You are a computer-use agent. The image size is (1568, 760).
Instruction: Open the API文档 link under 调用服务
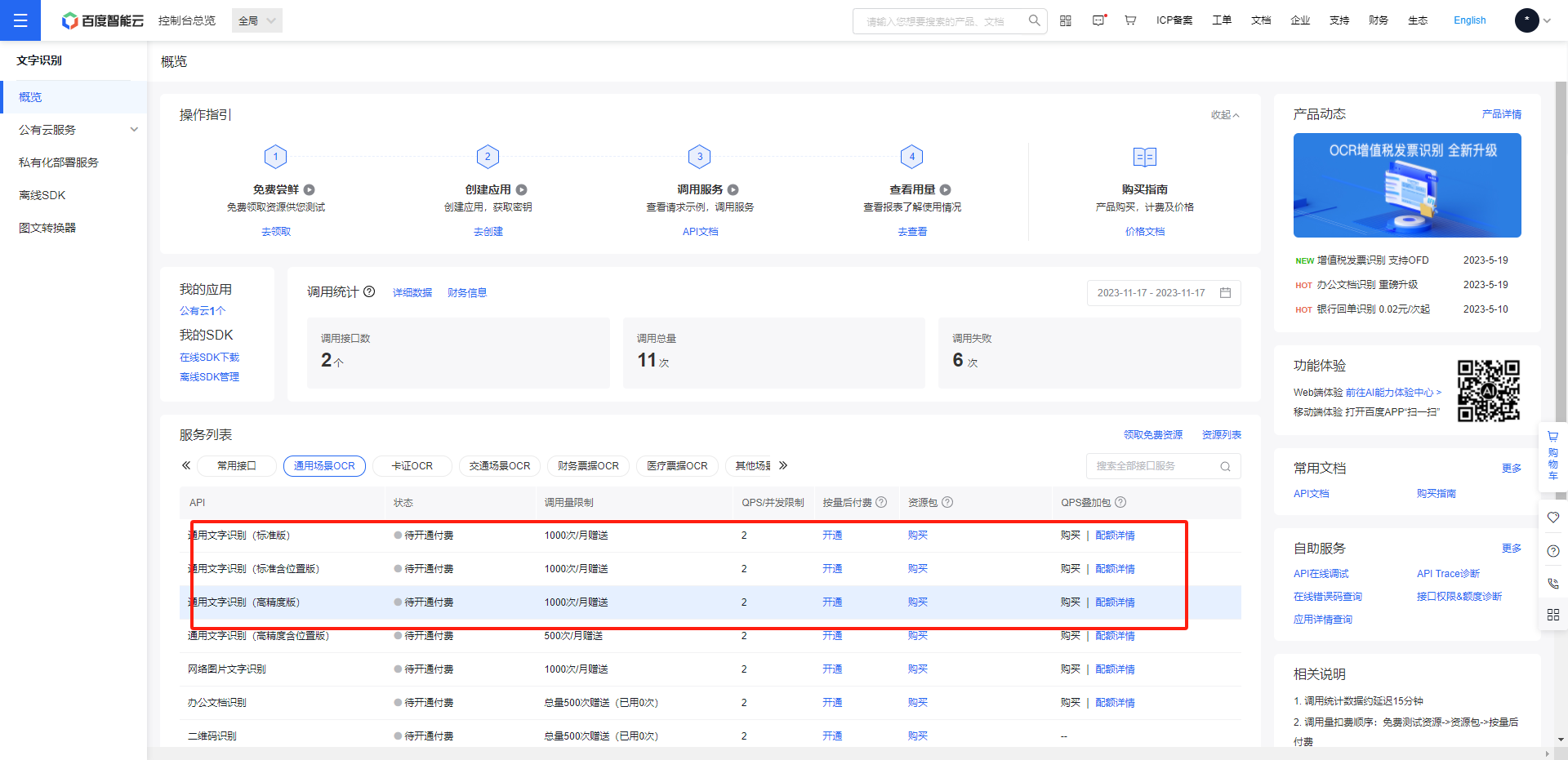coord(701,232)
